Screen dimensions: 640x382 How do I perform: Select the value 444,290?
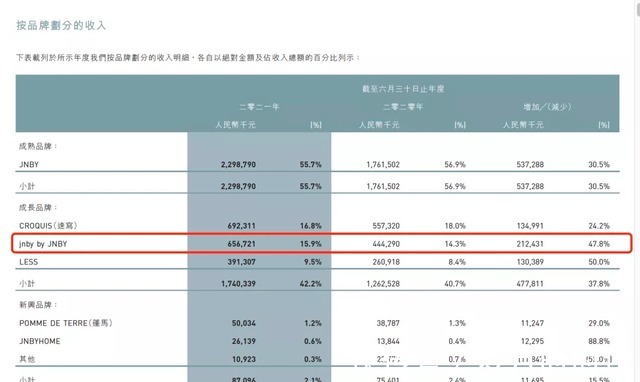(x=386, y=244)
